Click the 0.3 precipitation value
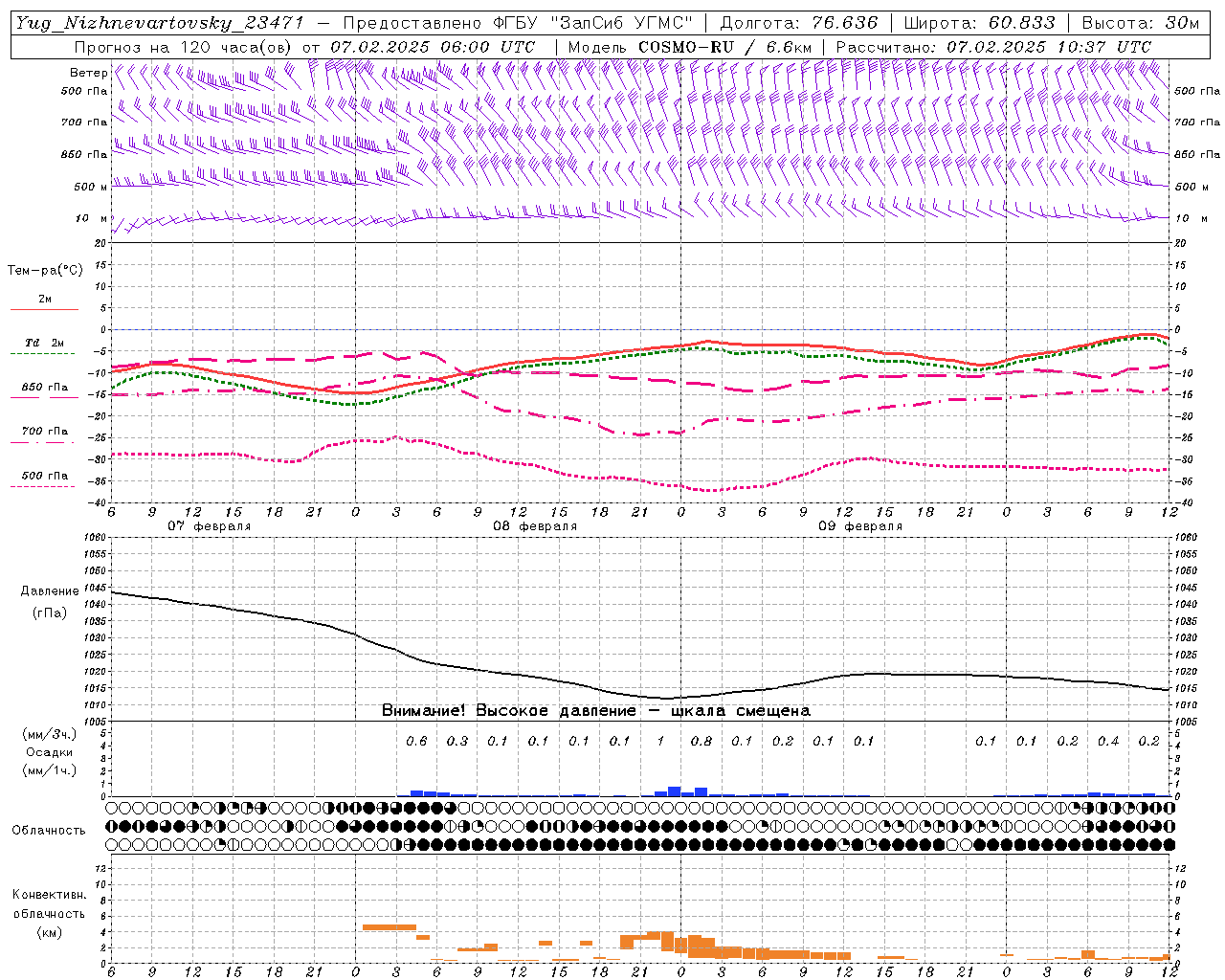 tap(457, 741)
